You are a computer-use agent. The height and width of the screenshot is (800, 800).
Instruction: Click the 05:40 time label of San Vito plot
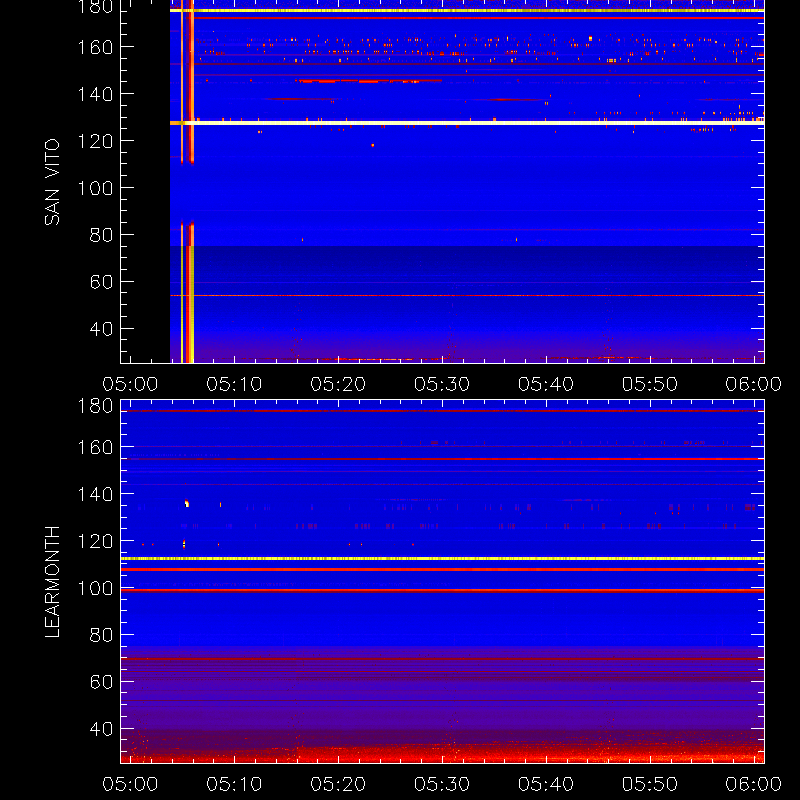click(546, 384)
